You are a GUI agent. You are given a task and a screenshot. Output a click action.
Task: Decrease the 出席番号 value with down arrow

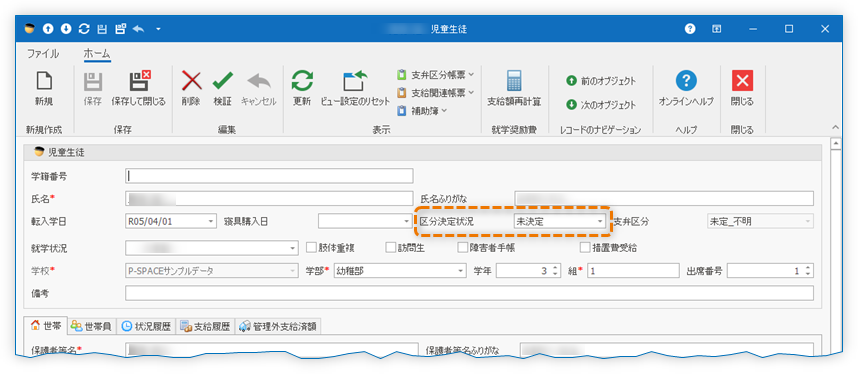tap(808, 274)
